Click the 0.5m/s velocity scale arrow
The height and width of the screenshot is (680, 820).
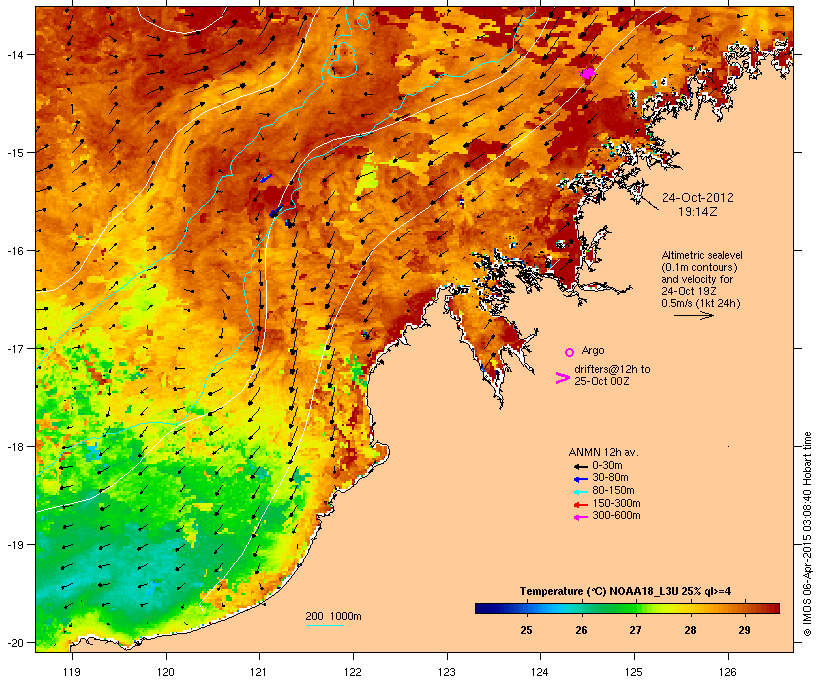tap(694, 315)
